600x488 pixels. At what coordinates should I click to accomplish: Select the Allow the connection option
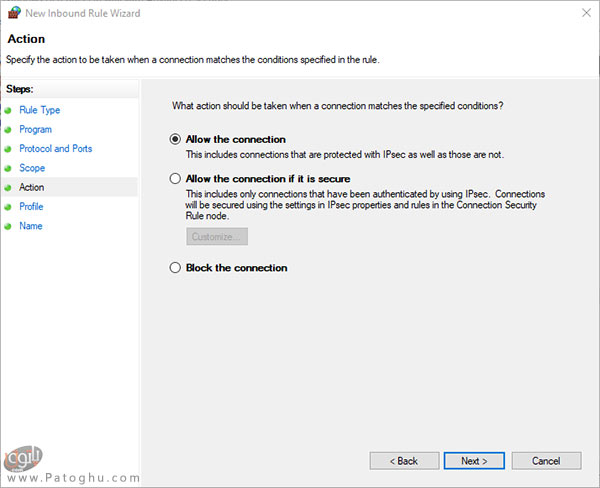[176, 140]
